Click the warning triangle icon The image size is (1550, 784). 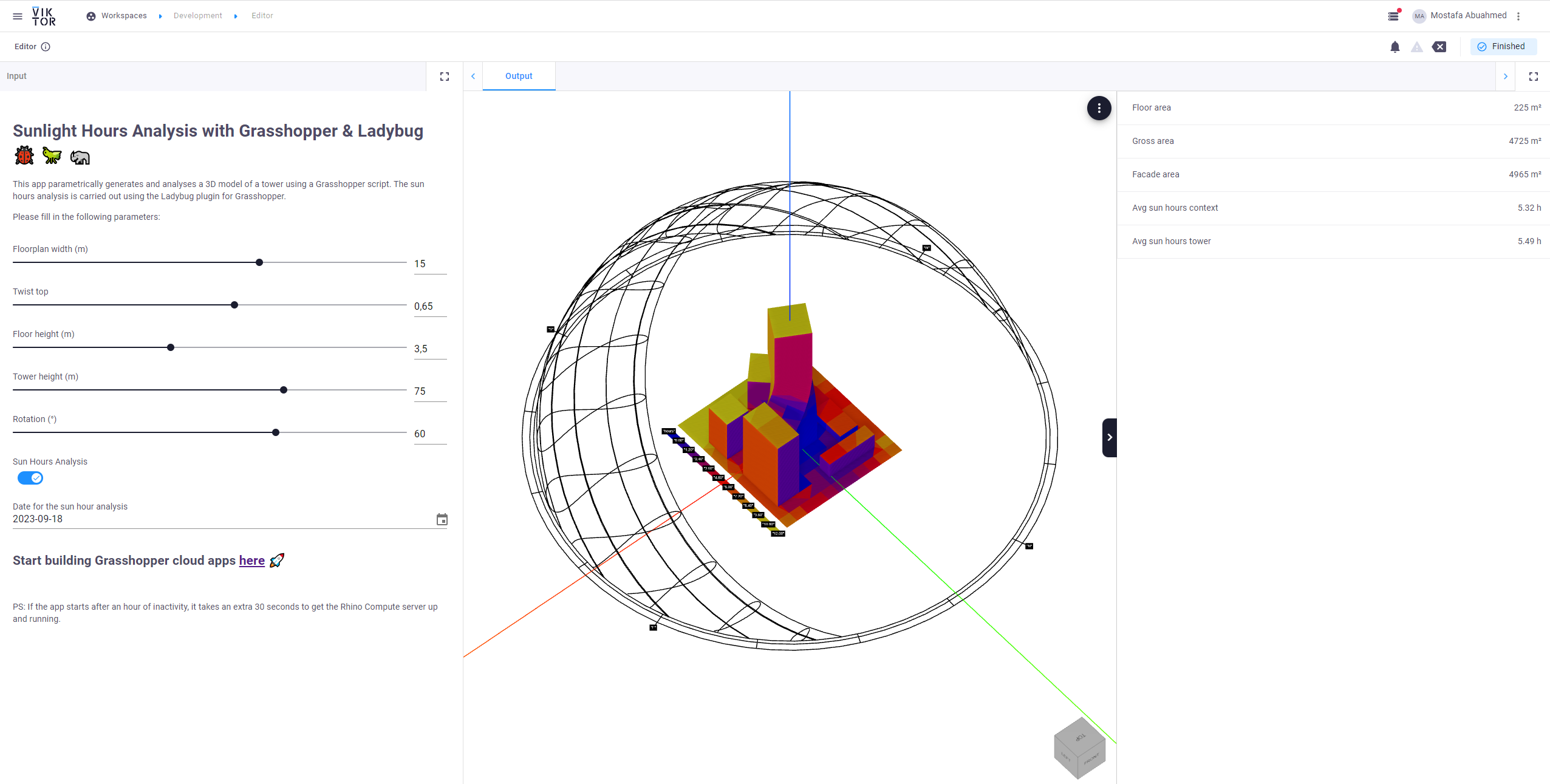click(x=1416, y=47)
